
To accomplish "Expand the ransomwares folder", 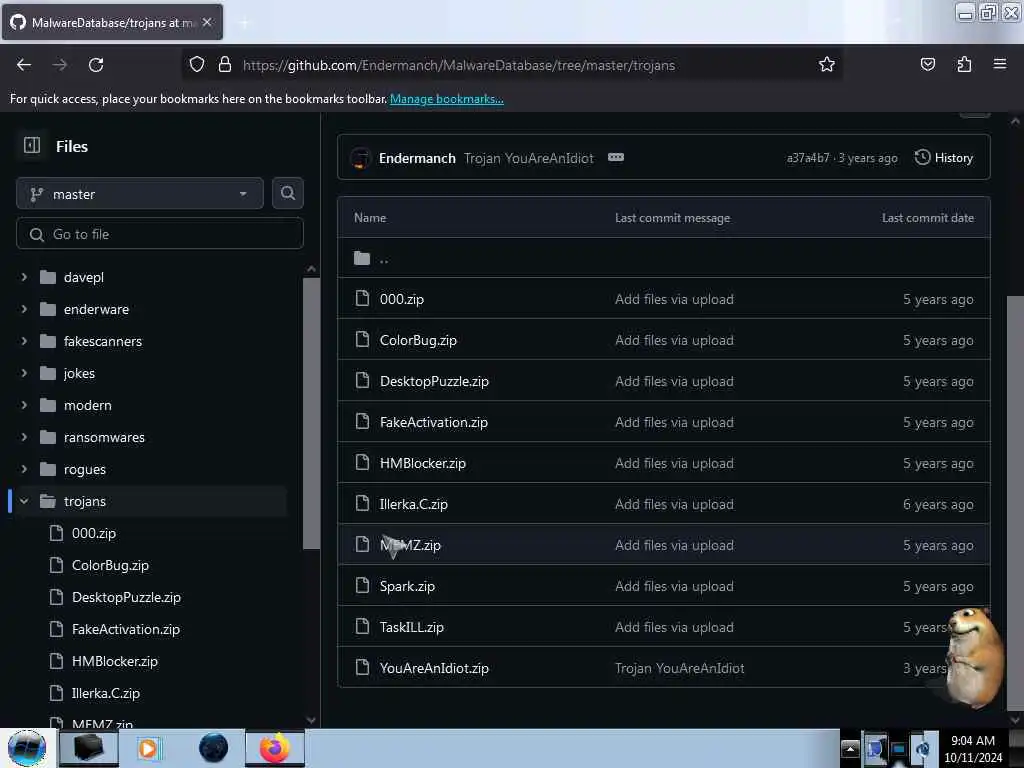I will [24, 437].
